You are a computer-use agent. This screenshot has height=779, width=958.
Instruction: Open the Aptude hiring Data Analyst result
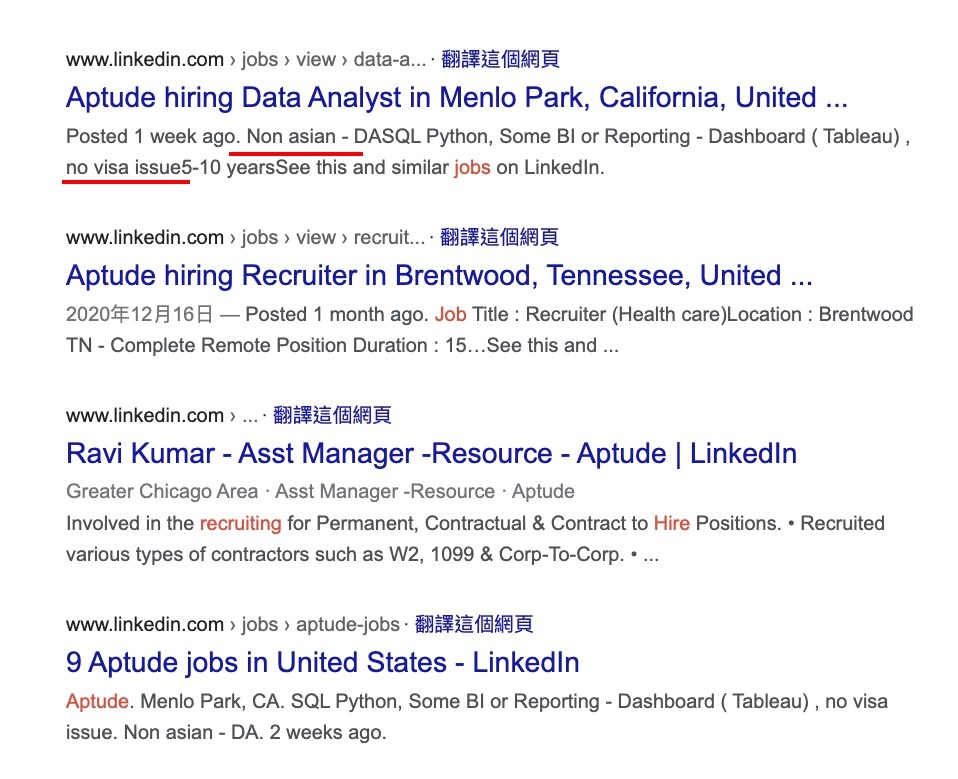(456, 98)
